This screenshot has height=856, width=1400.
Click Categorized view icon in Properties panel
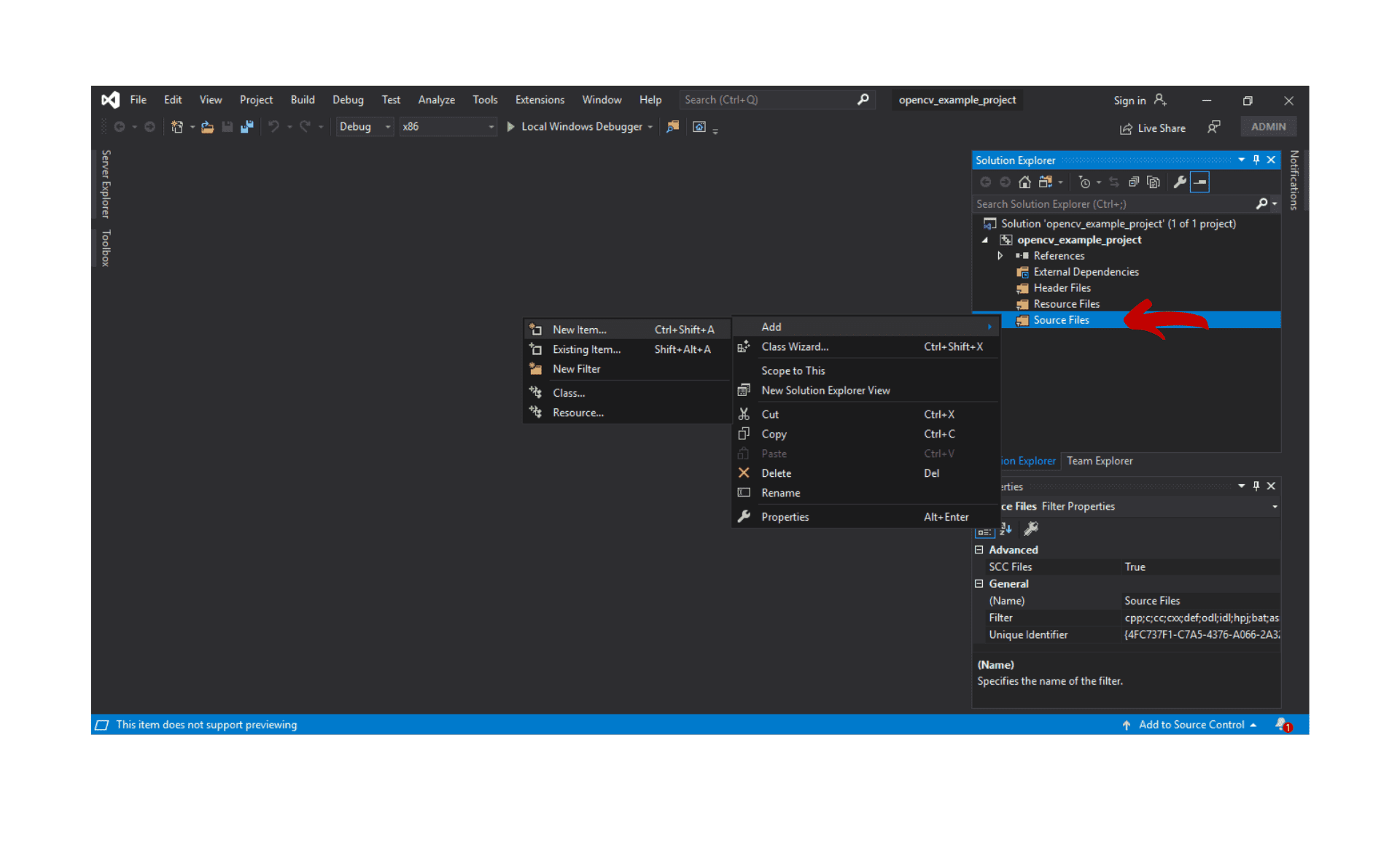pos(984,532)
